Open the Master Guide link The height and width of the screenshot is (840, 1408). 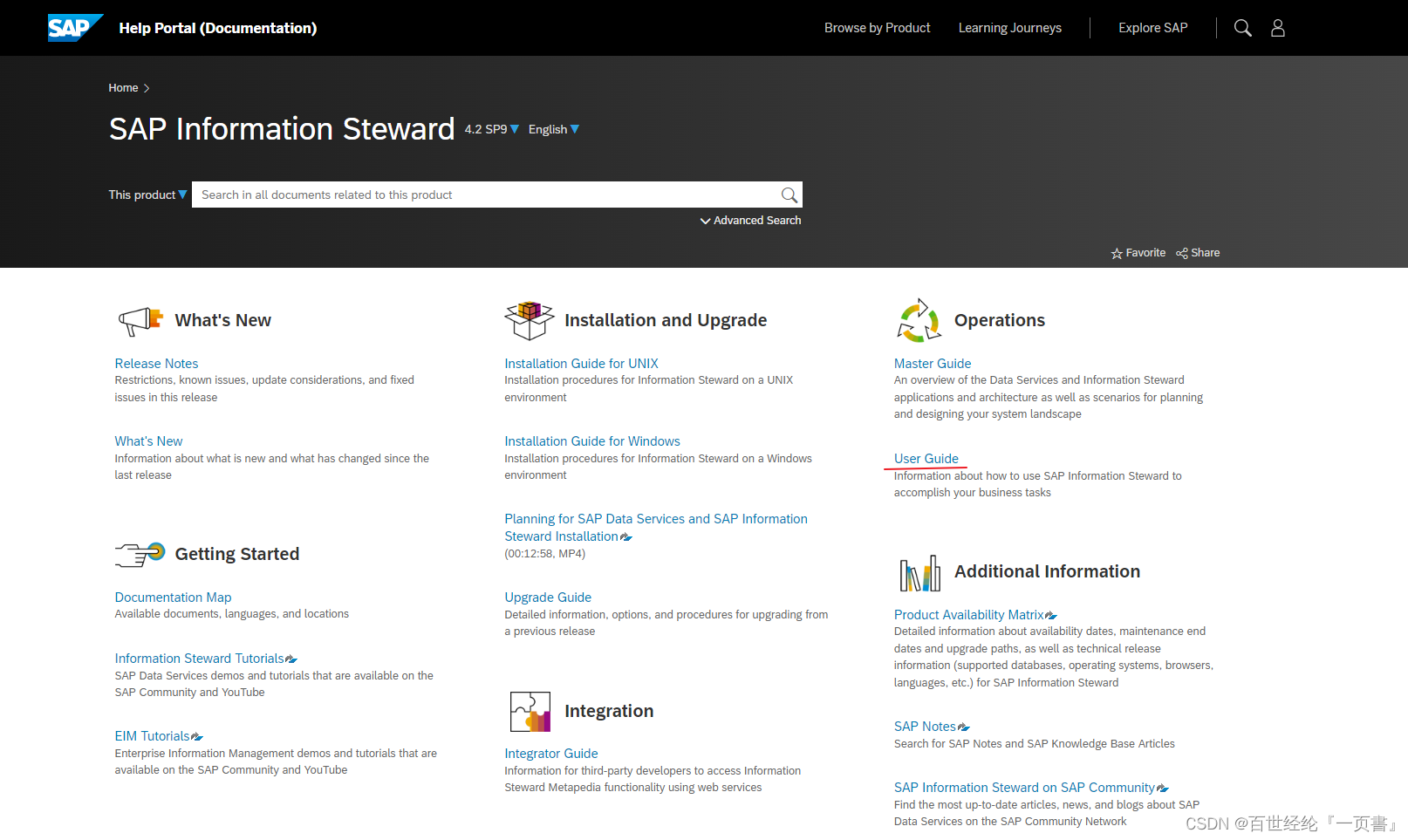tap(933, 364)
